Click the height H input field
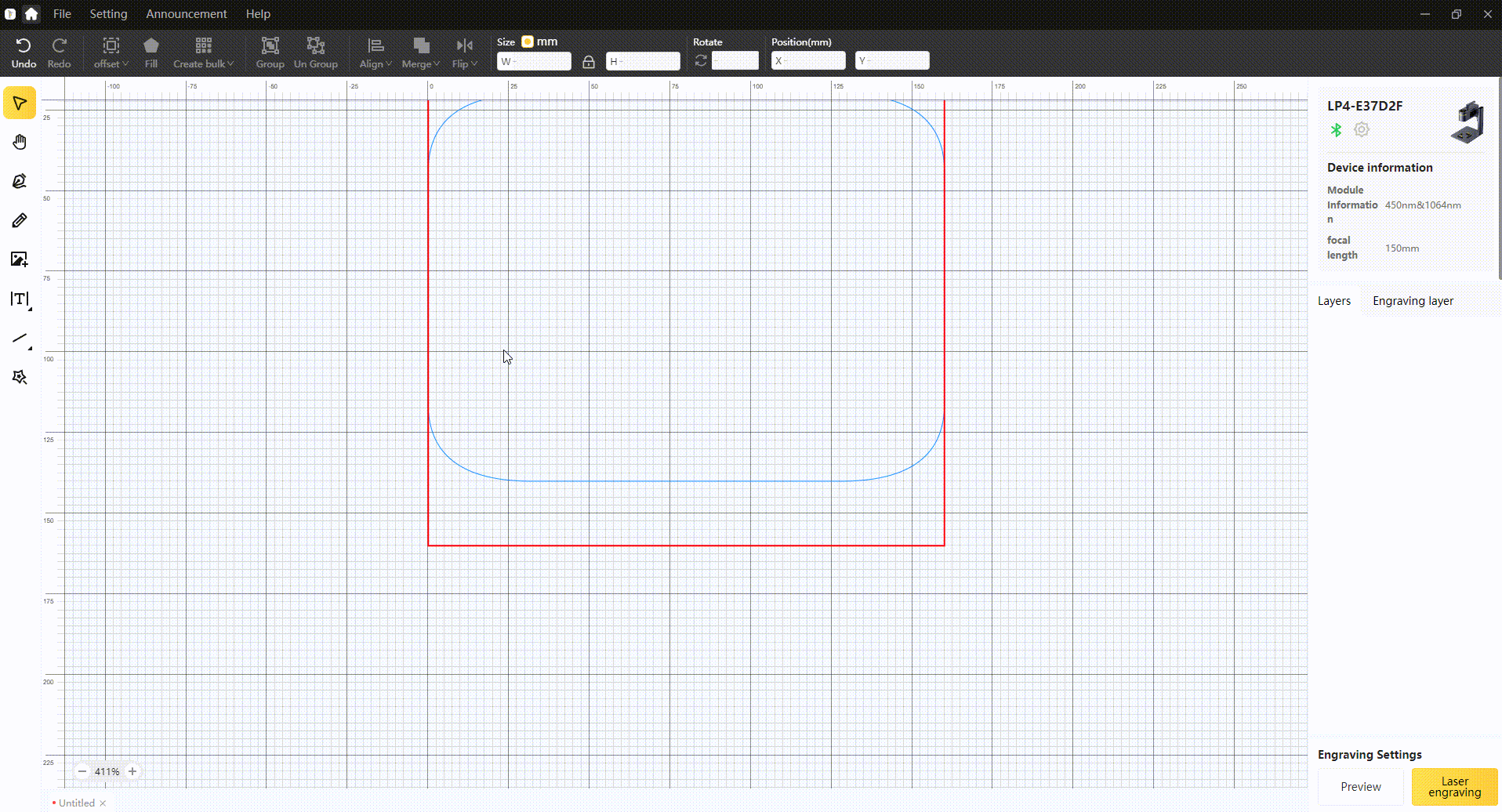The image size is (1502, 812). (x=643, y=61)
